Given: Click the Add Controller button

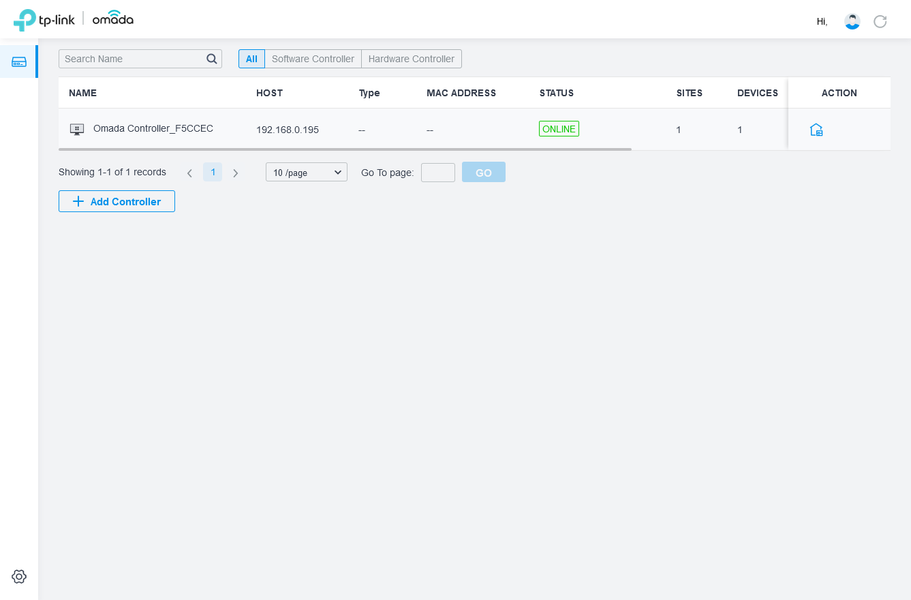Looking at the screenshot, I should click(x=117, y=202).
